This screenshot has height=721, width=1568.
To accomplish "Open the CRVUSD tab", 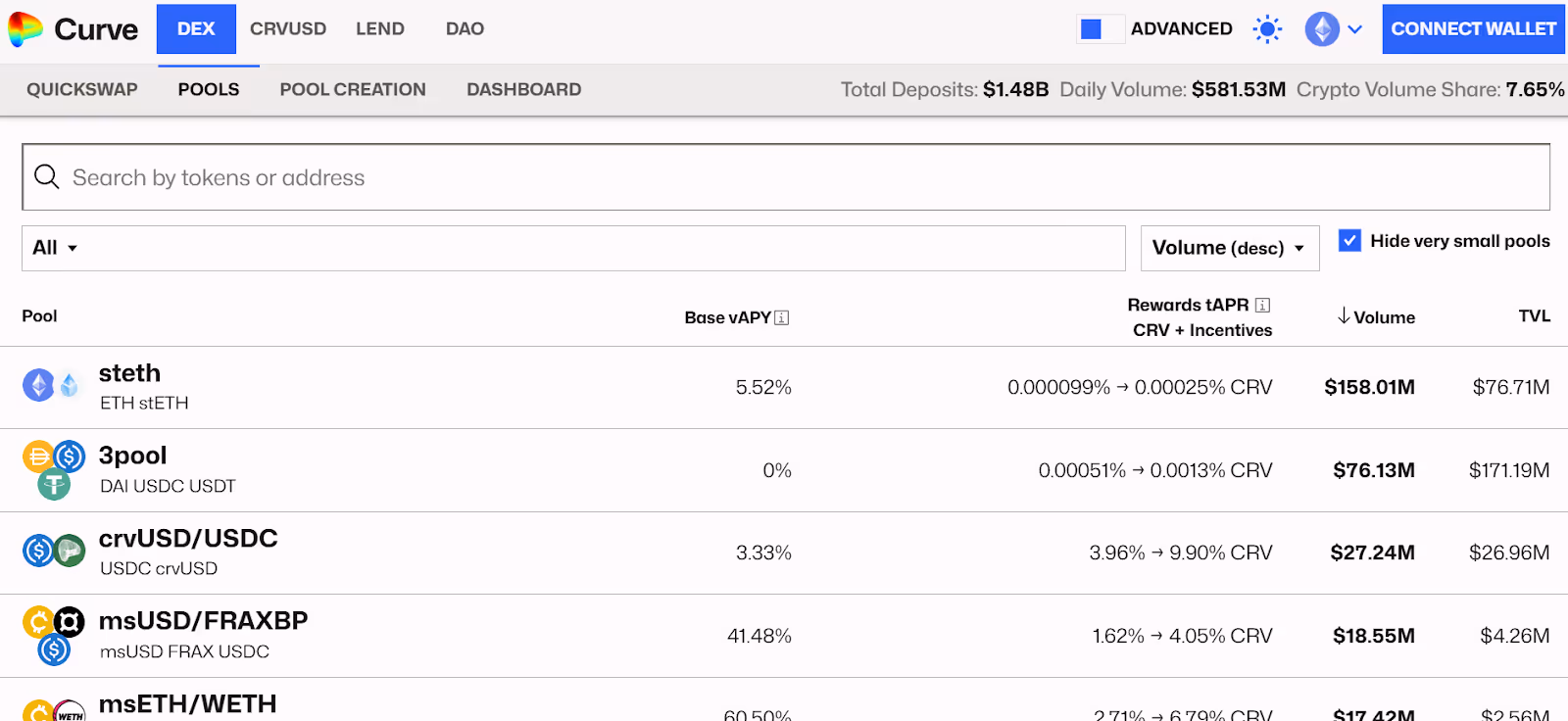I will [x=288, y=28].
